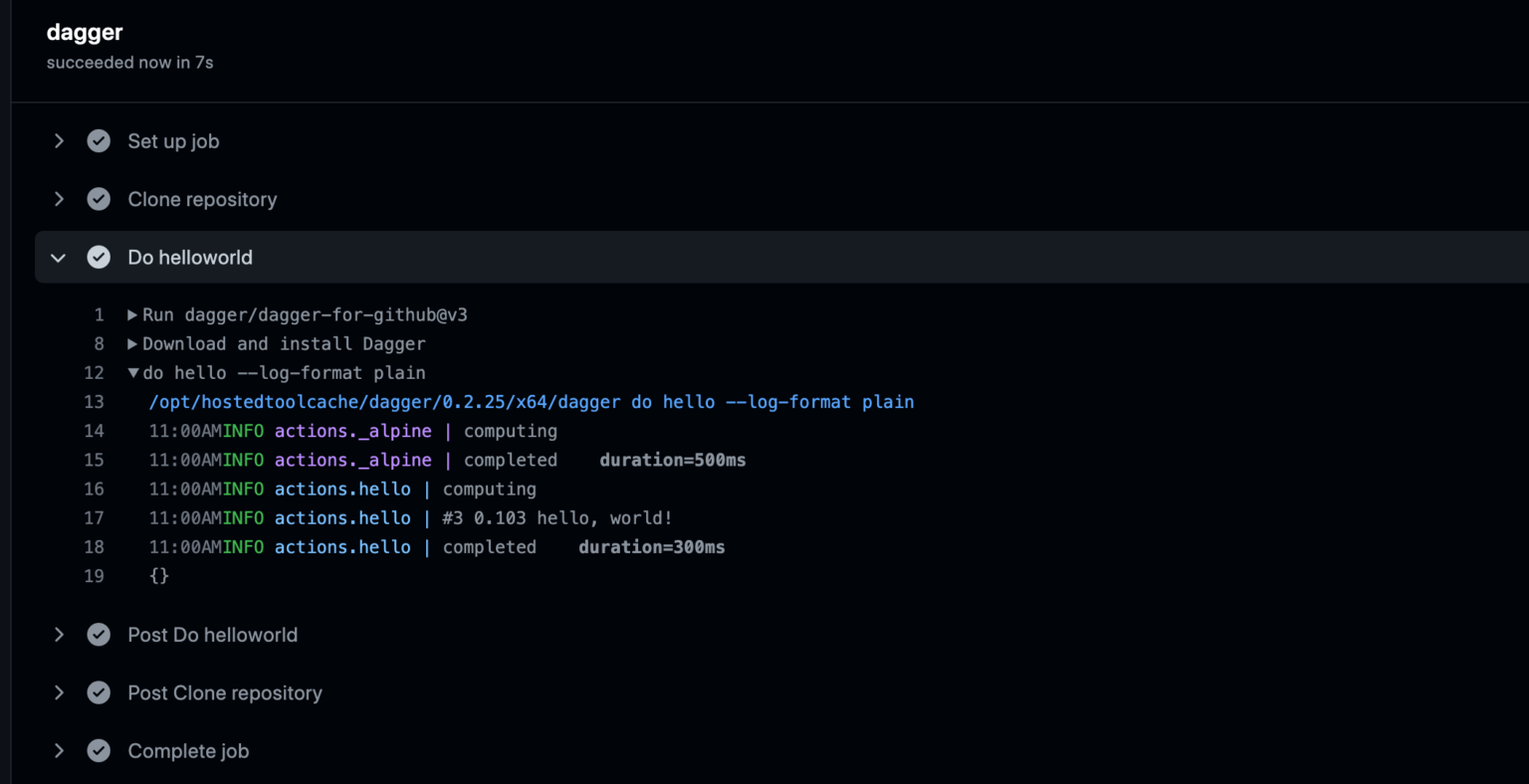Click the Post Clone repository checkmark icon
The height and width of the screenshot is (784, 1529).
tap(99, 692)
